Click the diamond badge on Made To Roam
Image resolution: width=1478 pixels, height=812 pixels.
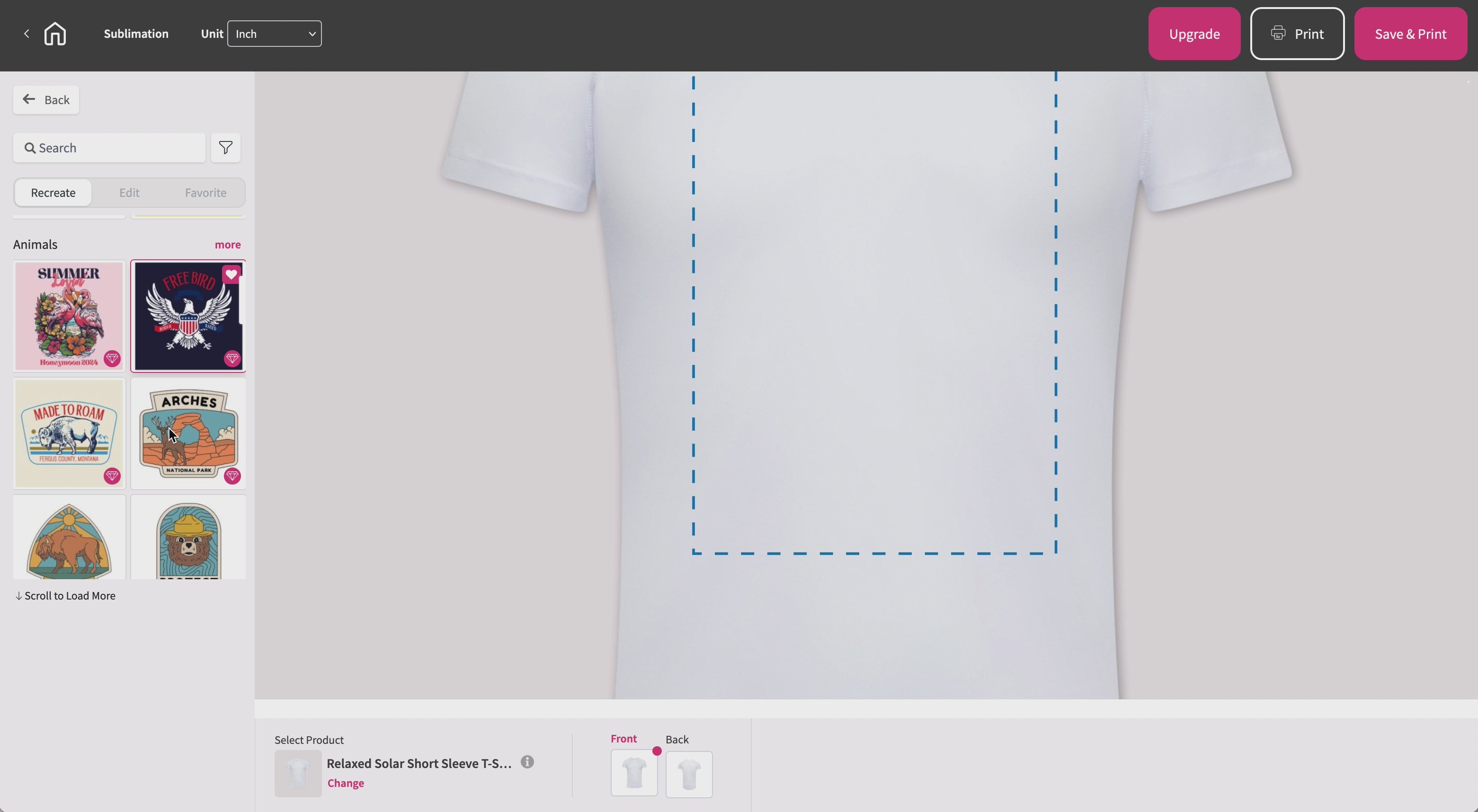click(x=112, y=476)
